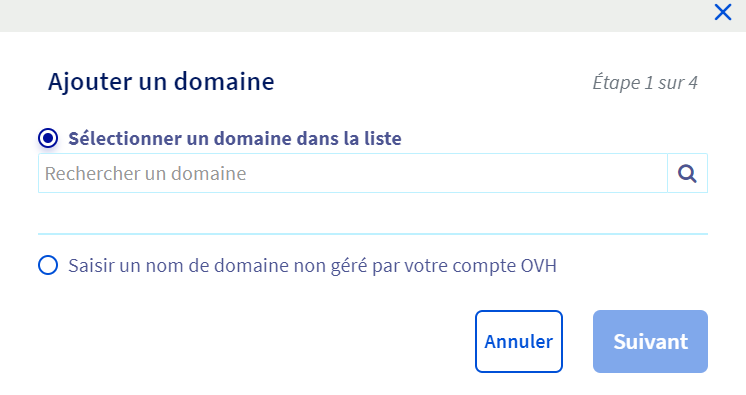The image size is (746, 395).
Task: Click the Annuler button
Action: 519,341
